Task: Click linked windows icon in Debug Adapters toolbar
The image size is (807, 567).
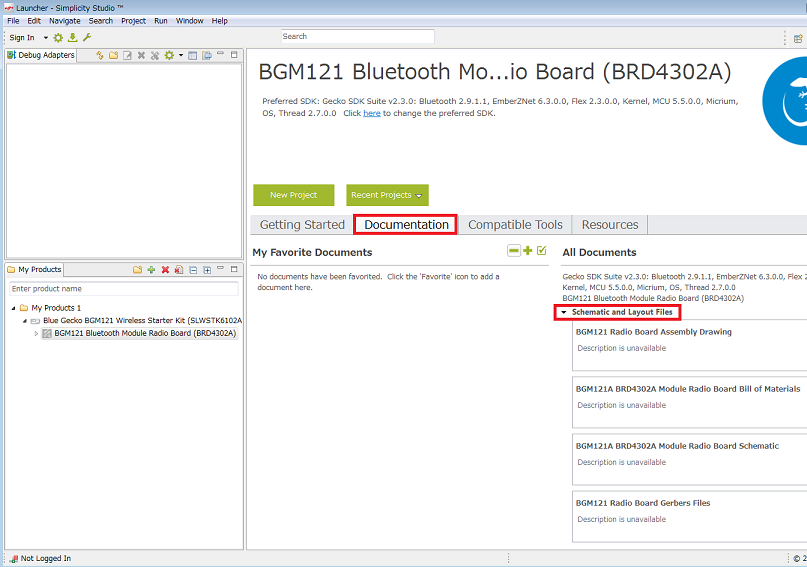Action: 207,55
